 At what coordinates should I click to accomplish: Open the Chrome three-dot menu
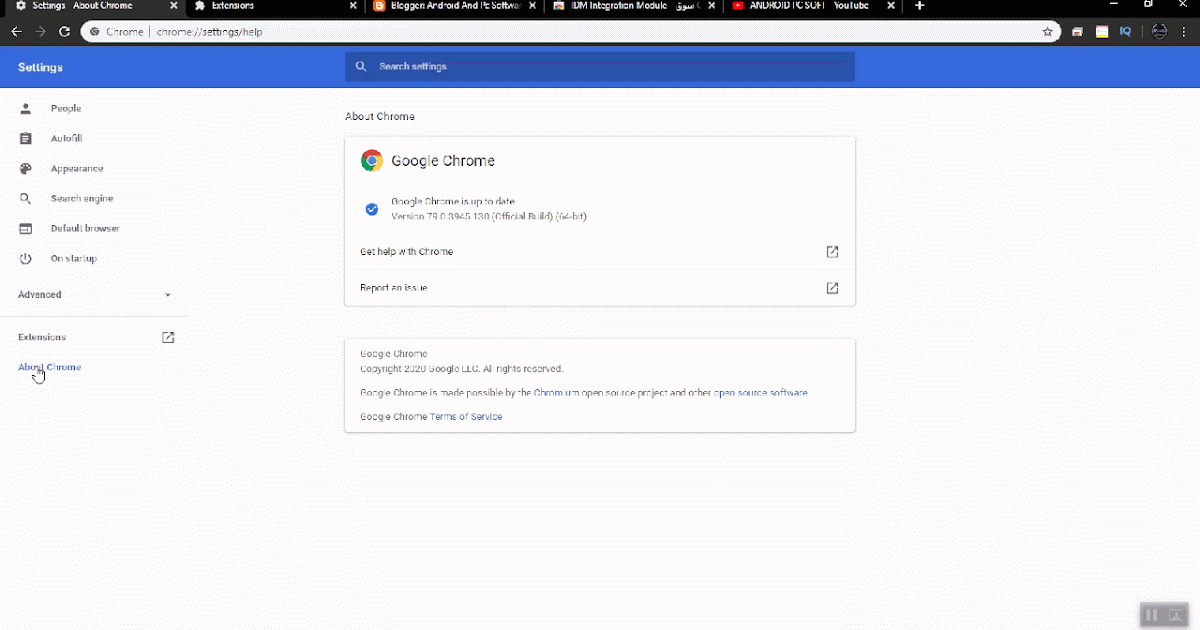pos(1186,32)
